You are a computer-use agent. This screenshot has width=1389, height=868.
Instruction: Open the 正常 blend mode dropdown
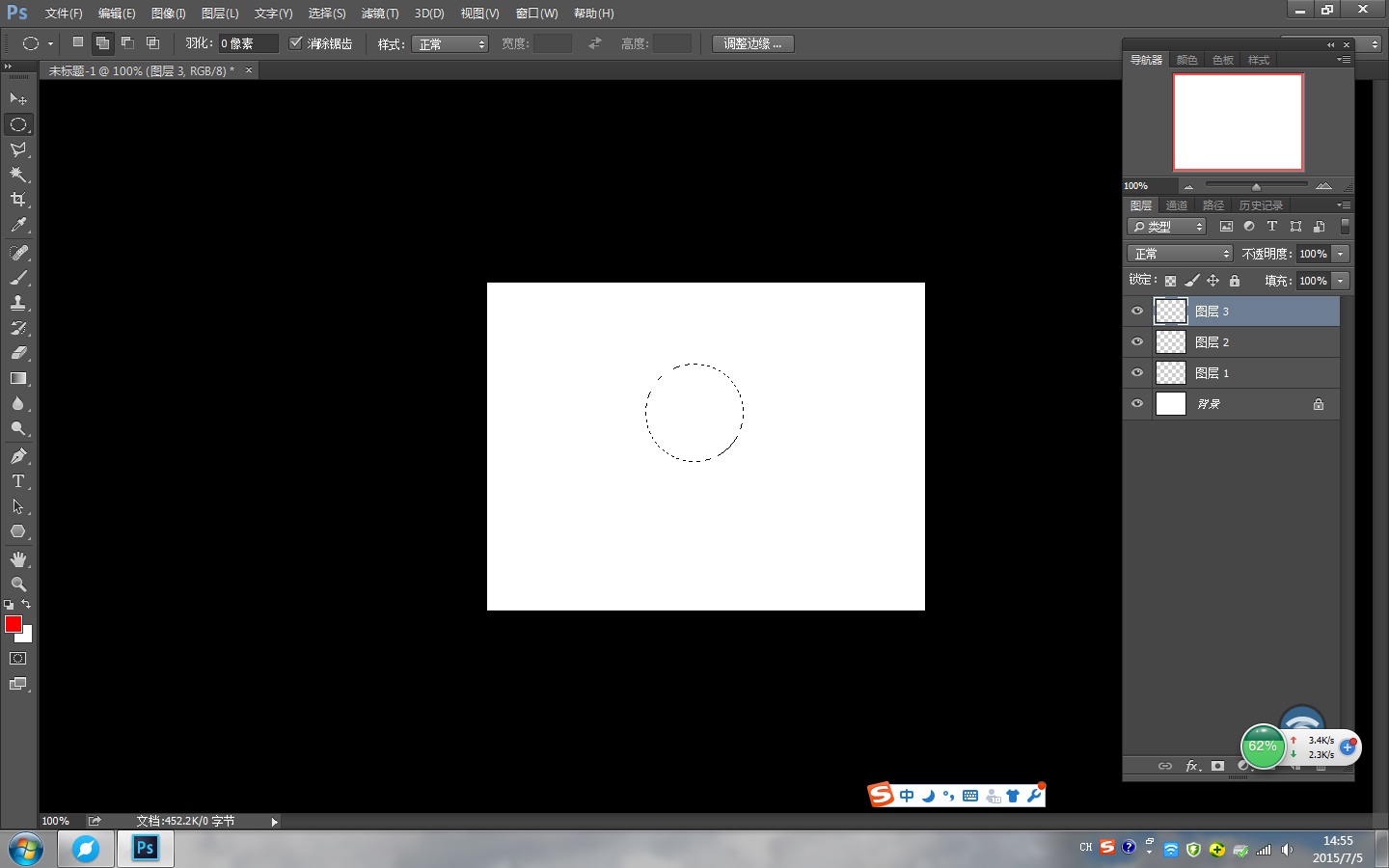click(x=1180, y=254)
